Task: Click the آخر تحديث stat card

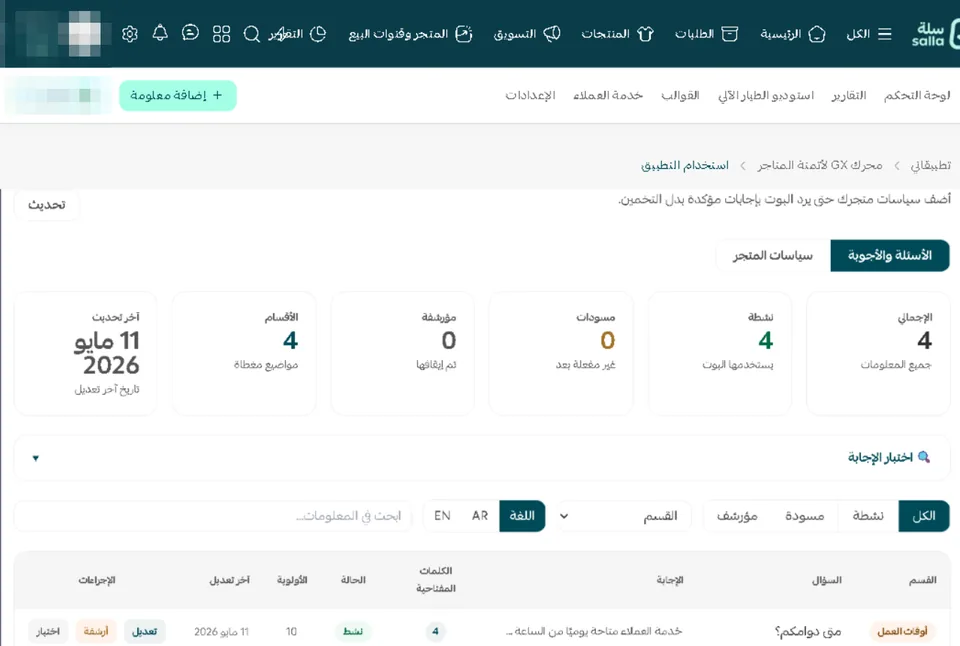Action: pyautogui.click(x=86, y=354)
